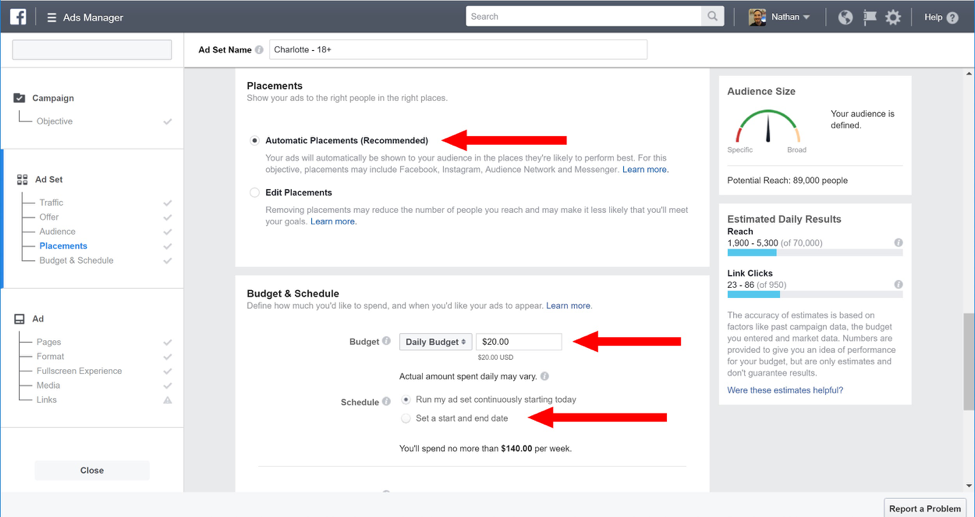
Task: Click the Reach estimate info icon
Action: (898, 243)
